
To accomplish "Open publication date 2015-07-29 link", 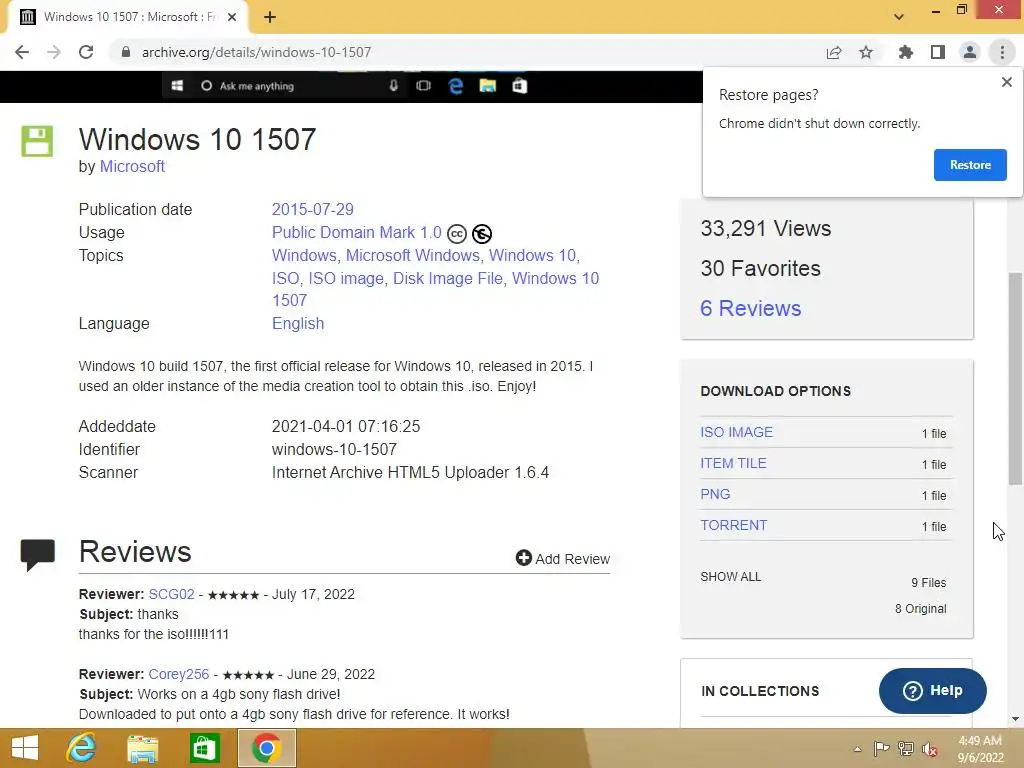I will (313, 210).
